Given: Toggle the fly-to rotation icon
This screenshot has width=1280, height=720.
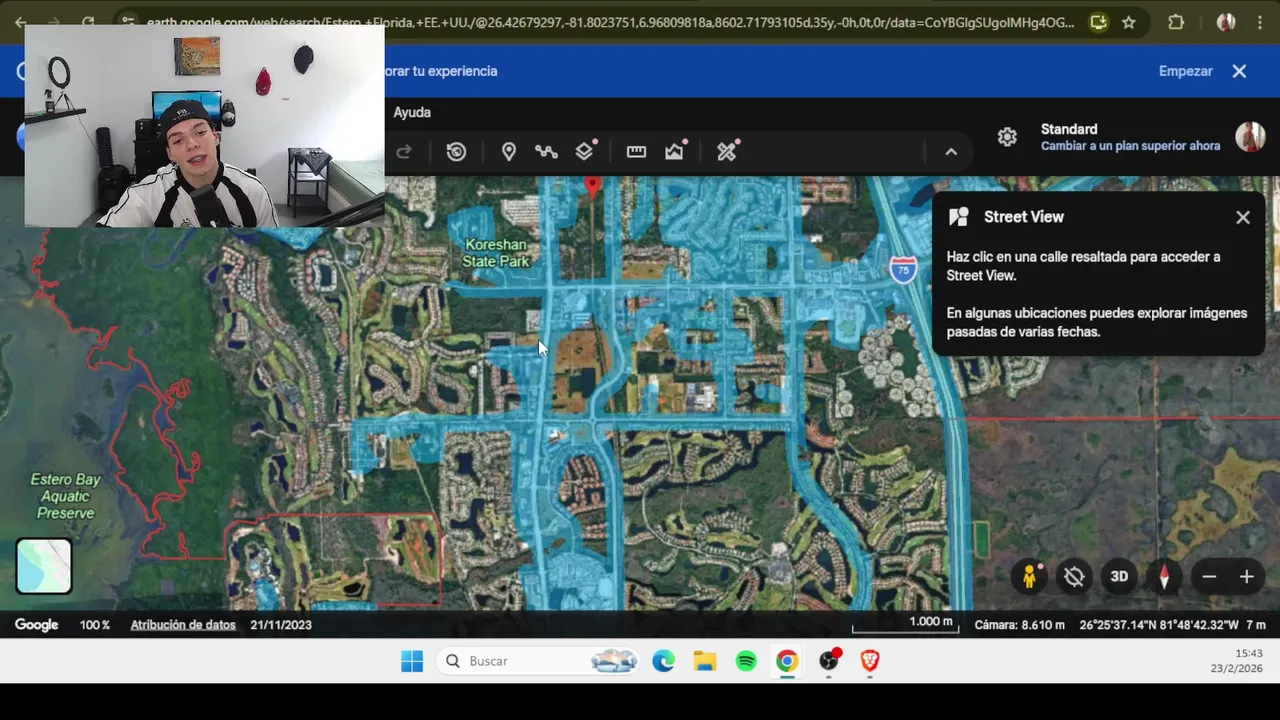Looking at the screenshot, I should (x=1075, y=577).
